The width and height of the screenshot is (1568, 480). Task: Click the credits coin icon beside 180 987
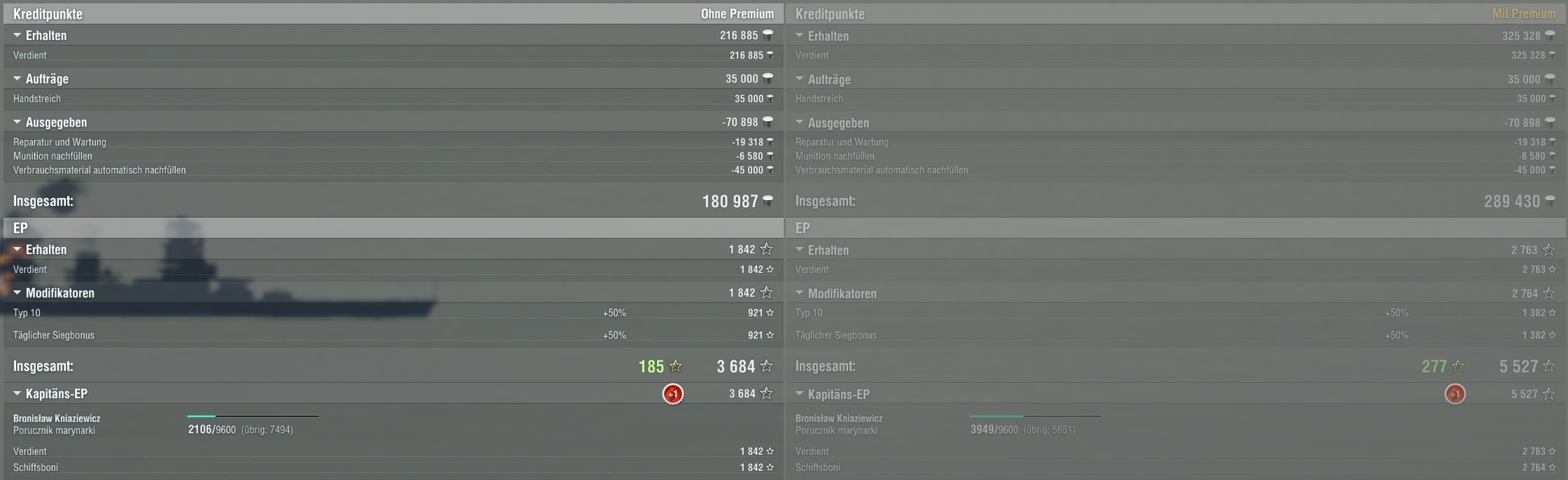tap(768, 202)
